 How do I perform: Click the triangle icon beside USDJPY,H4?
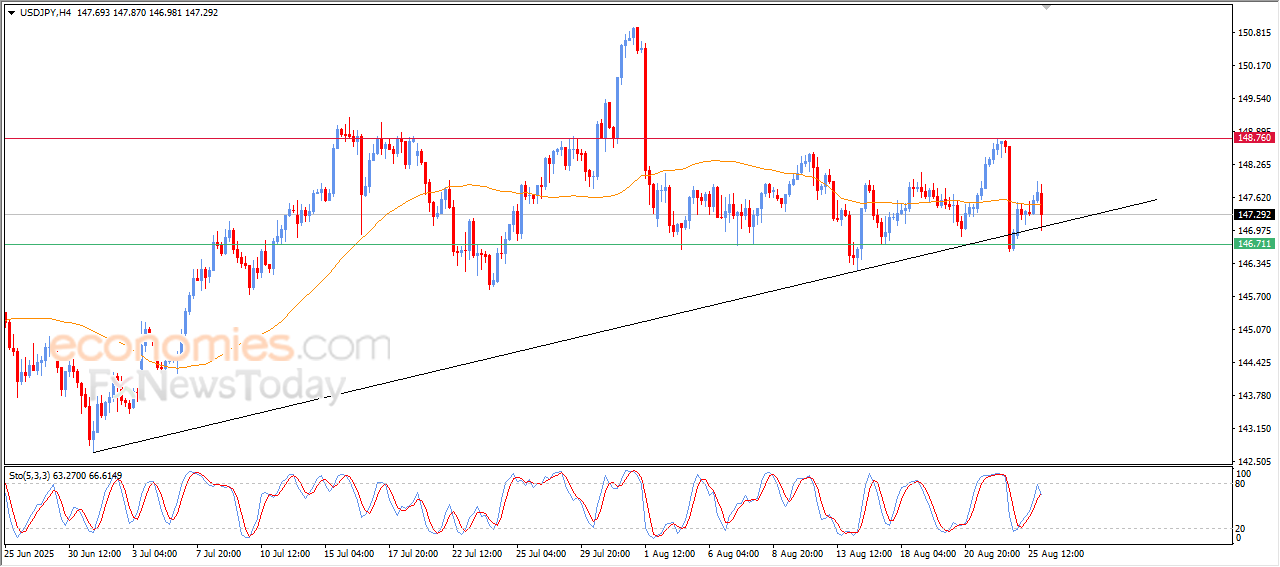click(11, 13)
